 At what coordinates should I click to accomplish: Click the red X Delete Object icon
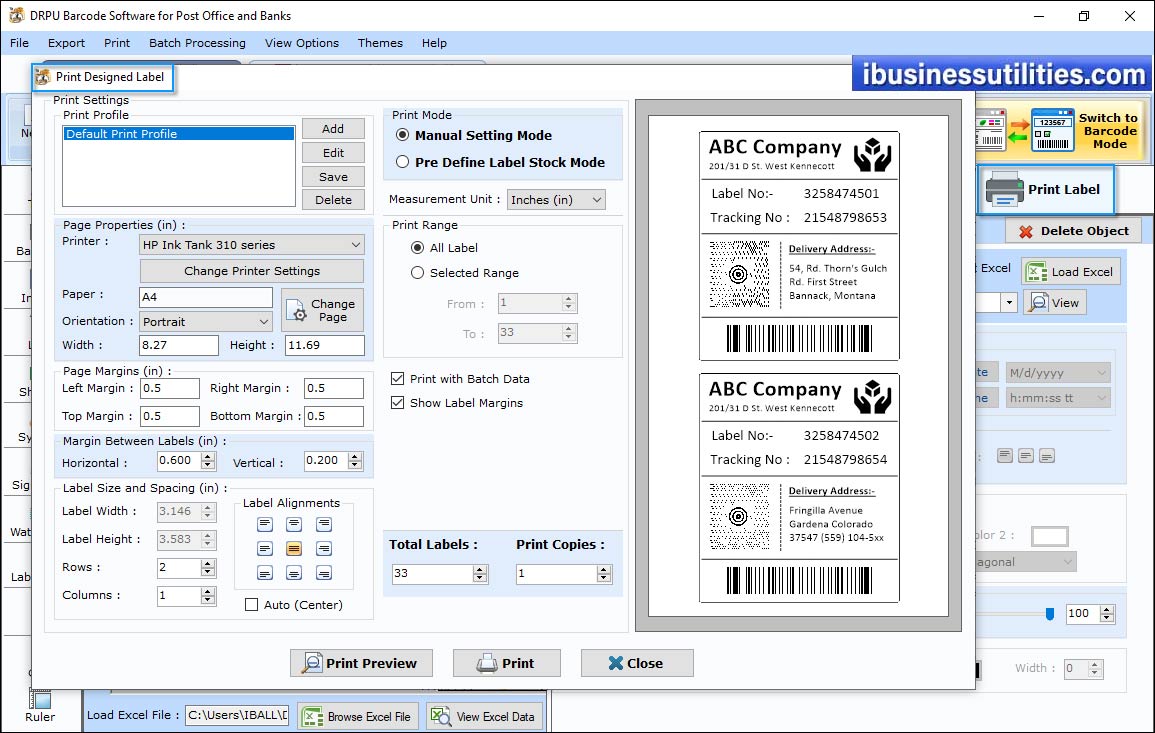(x=1025, y=231)
